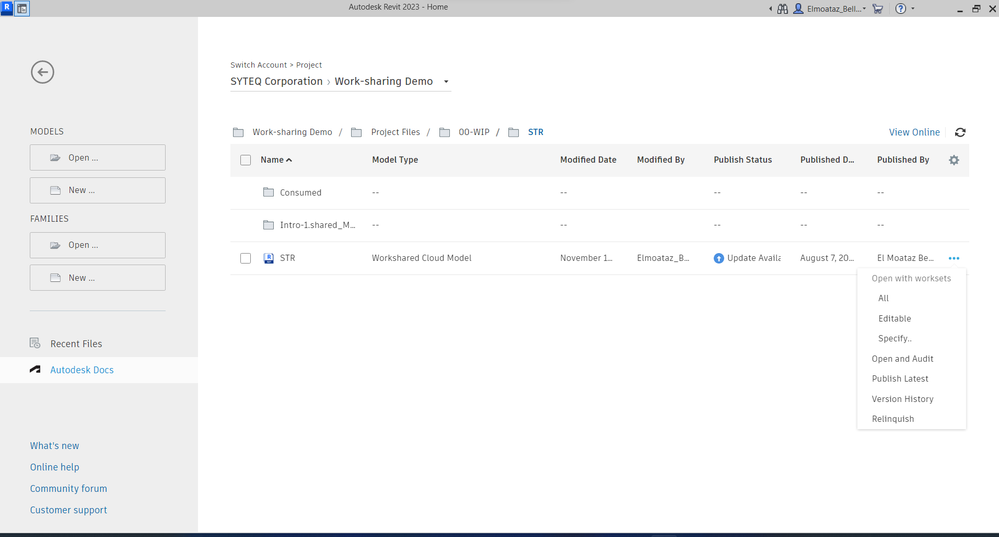The image size is (999, 537).
Task: Click SYTEQ Corporation account name
Action: pyautogui.click(x=277, y=82)
